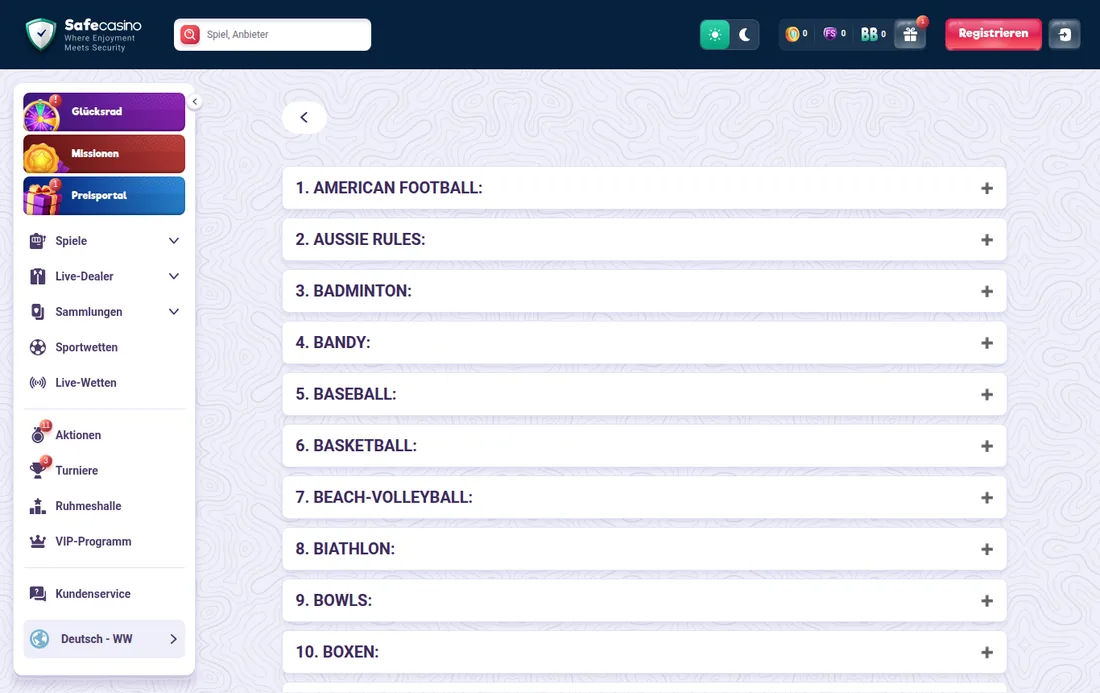The image size is (1100, 693).
Task: Expand the Badminton section plus
Action: [x=987, y=291]
